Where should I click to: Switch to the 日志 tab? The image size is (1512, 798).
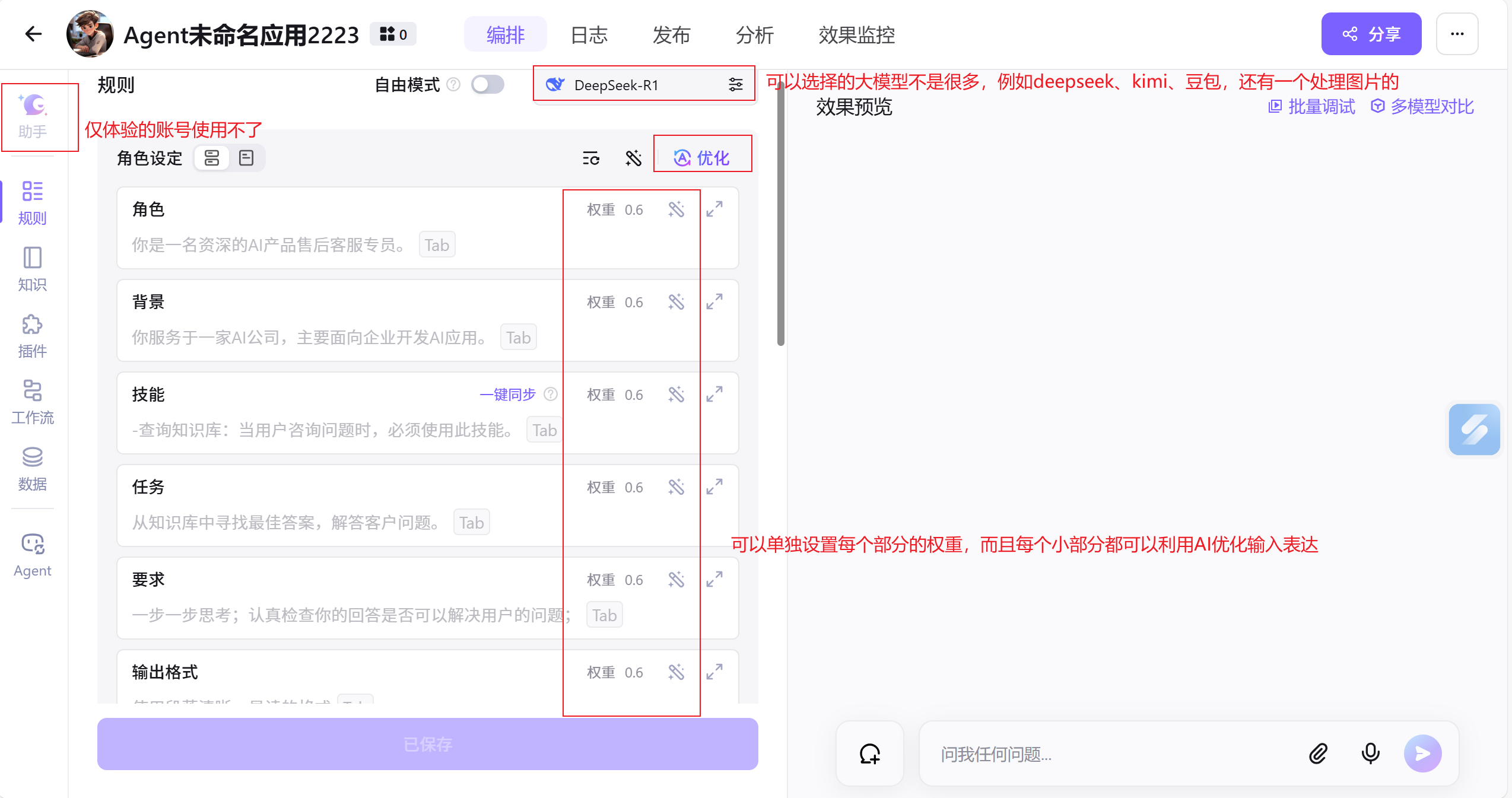(x=589, y=35)
